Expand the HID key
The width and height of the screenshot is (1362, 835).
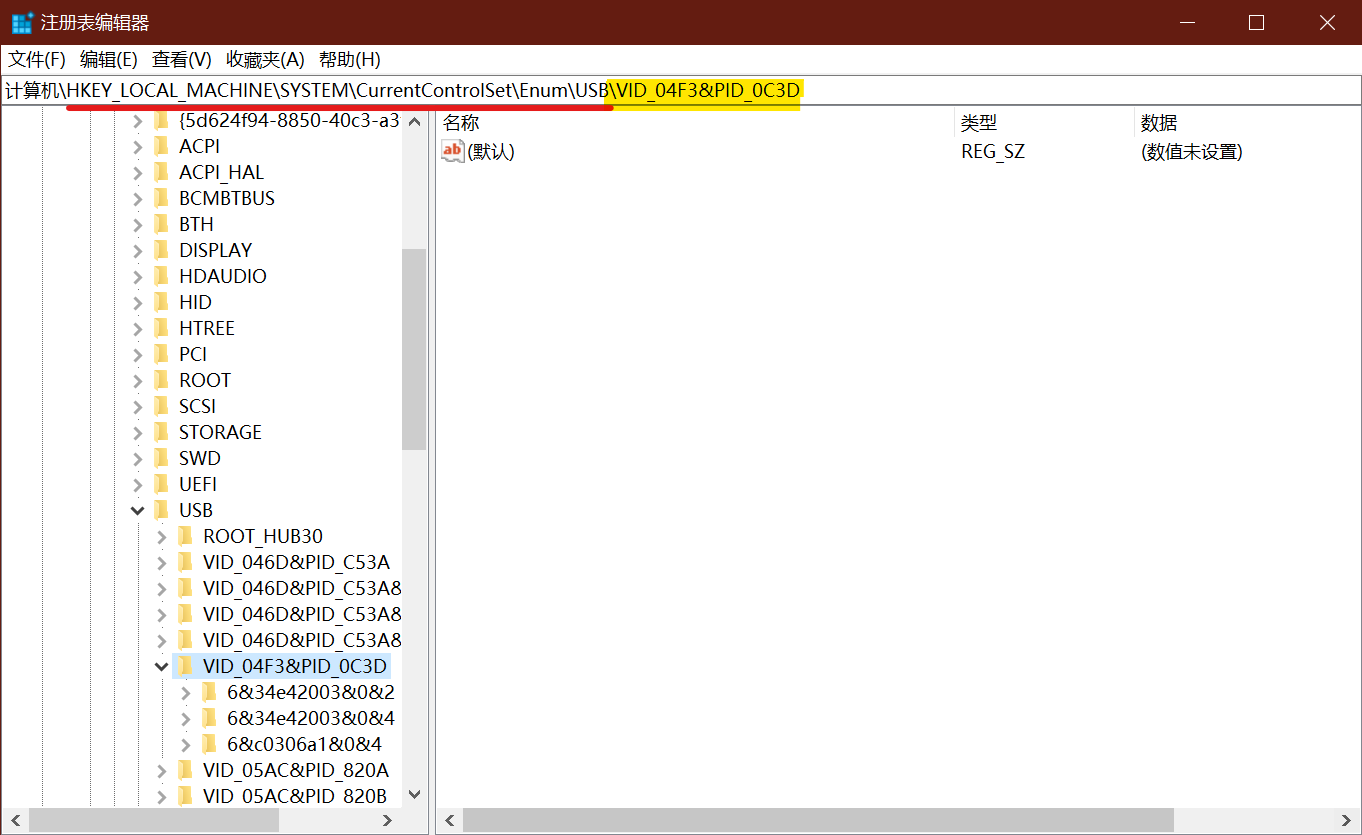138,302
